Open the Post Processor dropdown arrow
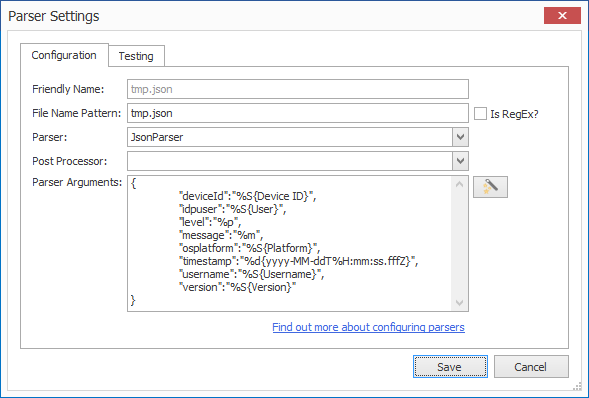This screenshot has width=589, height=398. 460,161
